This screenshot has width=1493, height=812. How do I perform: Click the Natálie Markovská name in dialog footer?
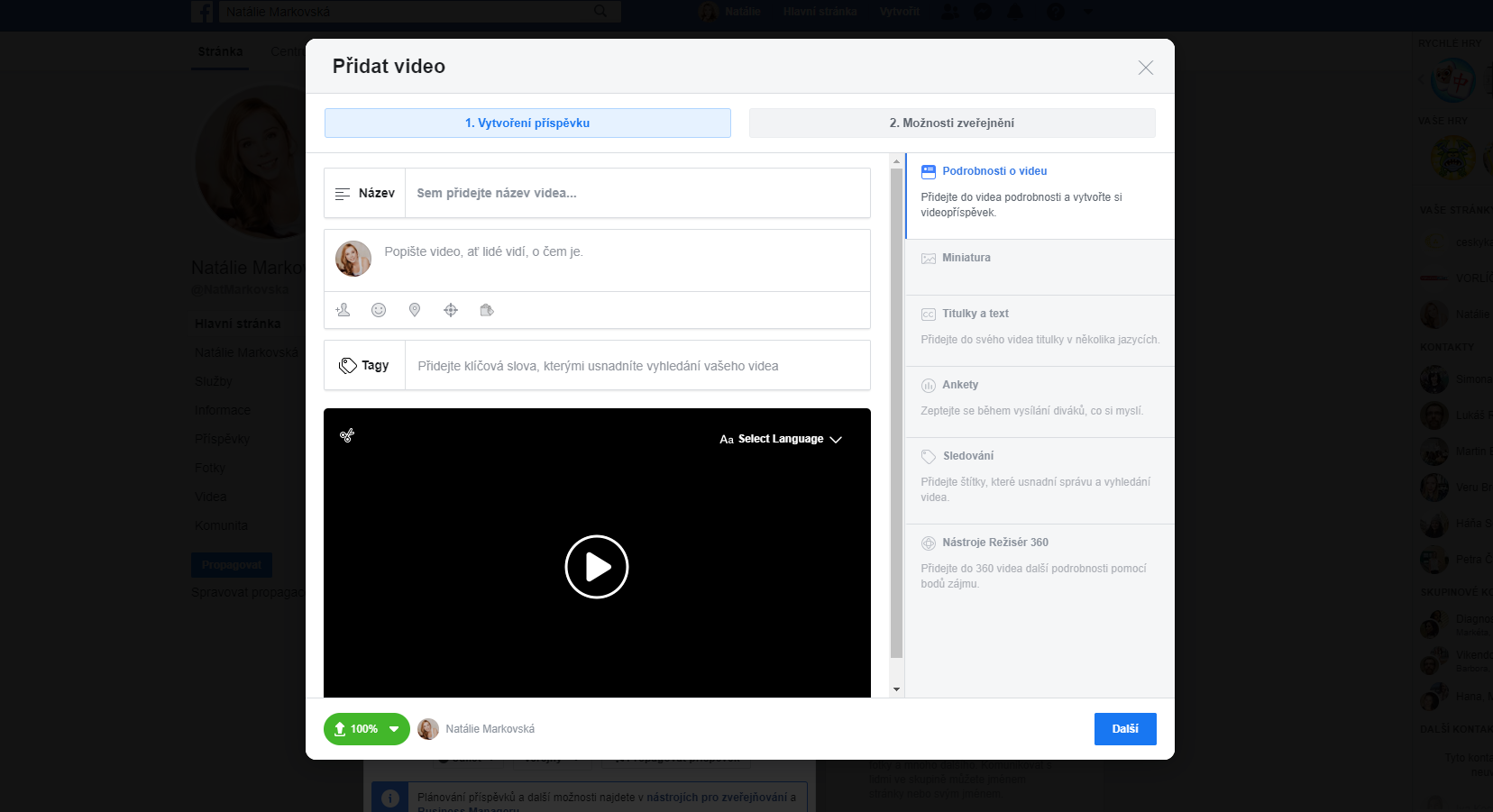490,729
